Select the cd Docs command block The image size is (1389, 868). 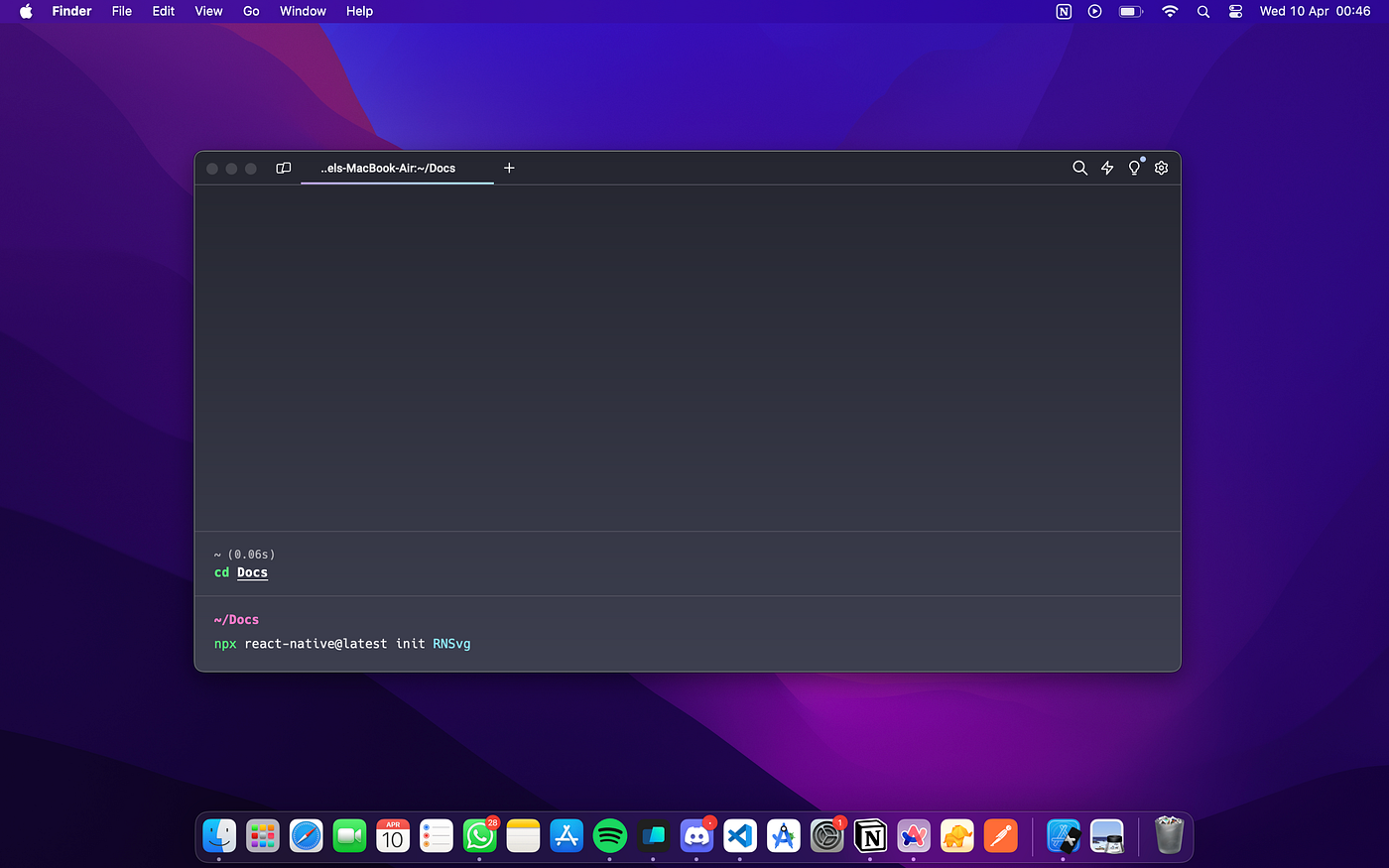(x=688, y=563)
